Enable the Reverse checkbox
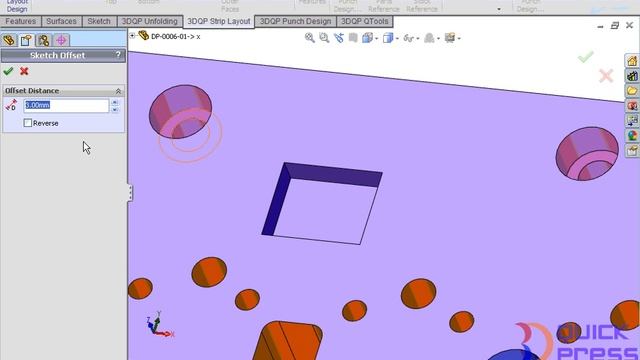 tap(28, 123)
